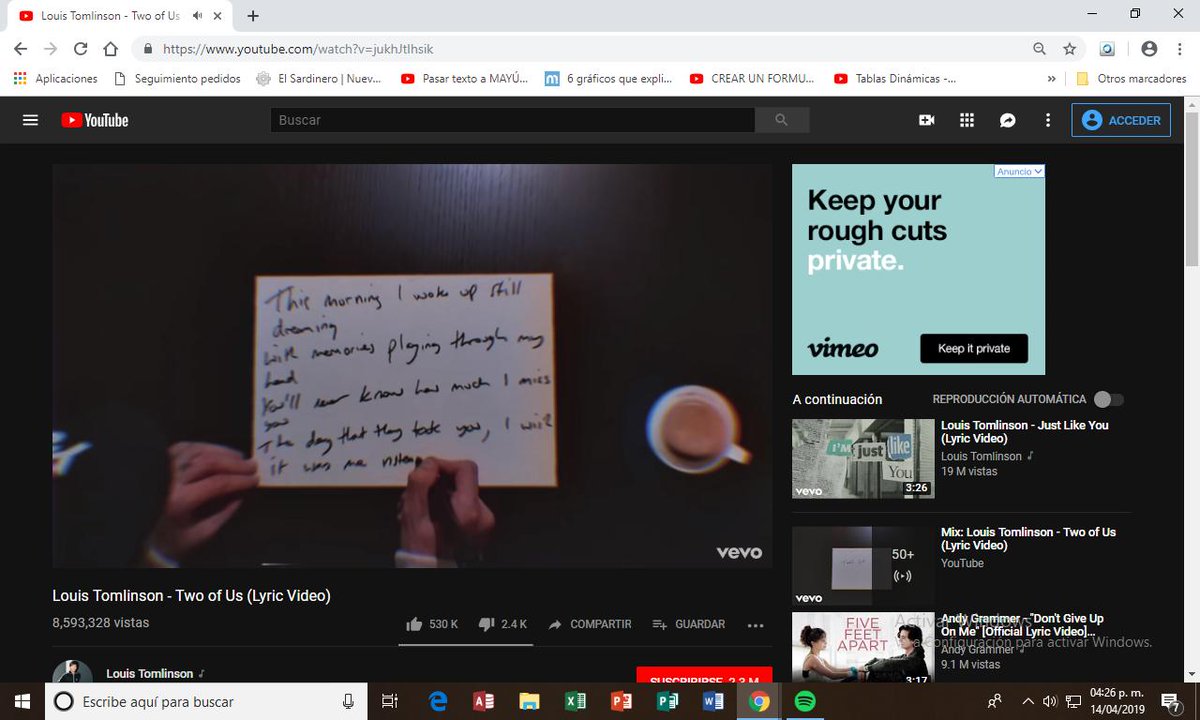Toggle REPRODUCCIÓN AUTOMÁTICA autoplay switch
Screen dimensions: 1200x720
tap(1108, 399)
